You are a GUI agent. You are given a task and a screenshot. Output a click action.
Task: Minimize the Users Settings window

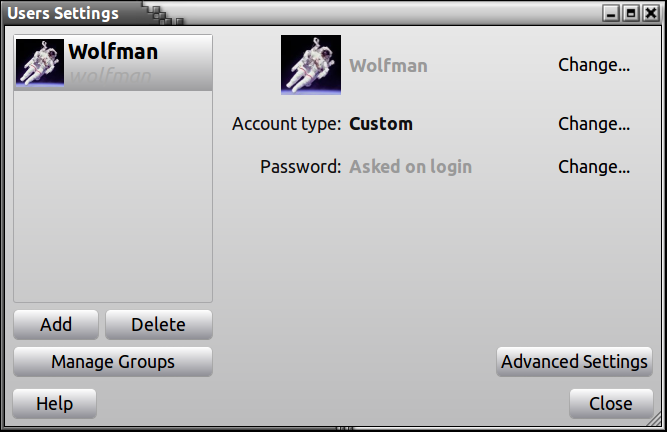point(611,14)
